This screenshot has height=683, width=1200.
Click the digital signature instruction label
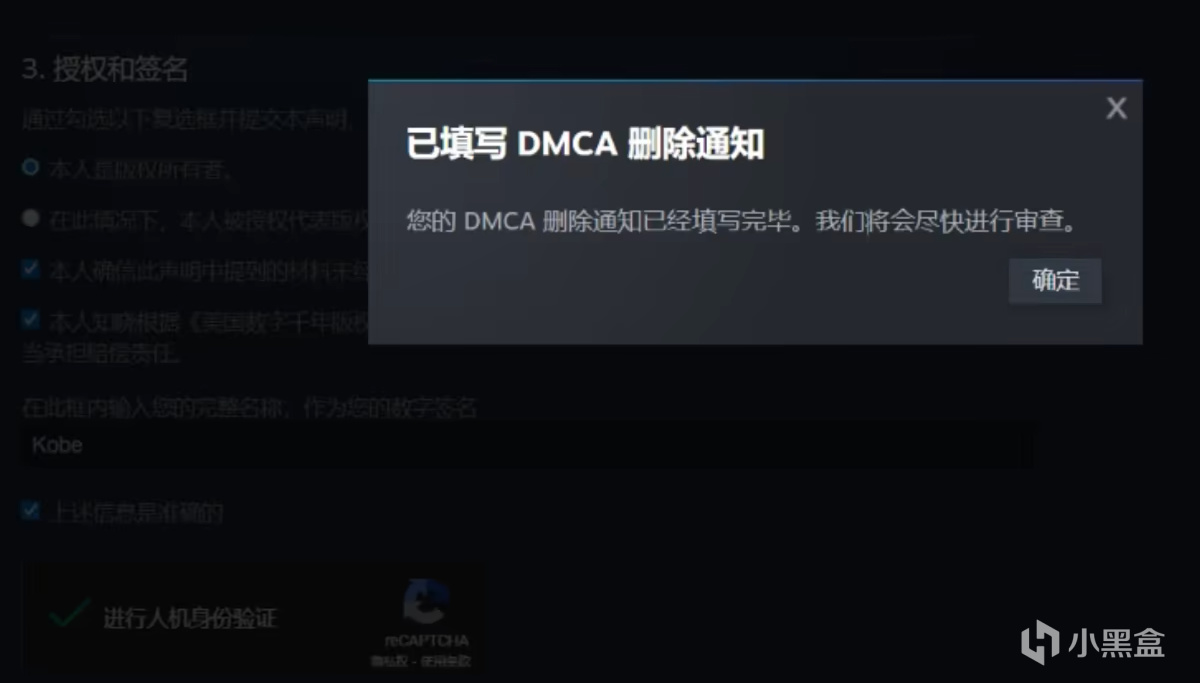pyautogui.click(x=250, y=408)
